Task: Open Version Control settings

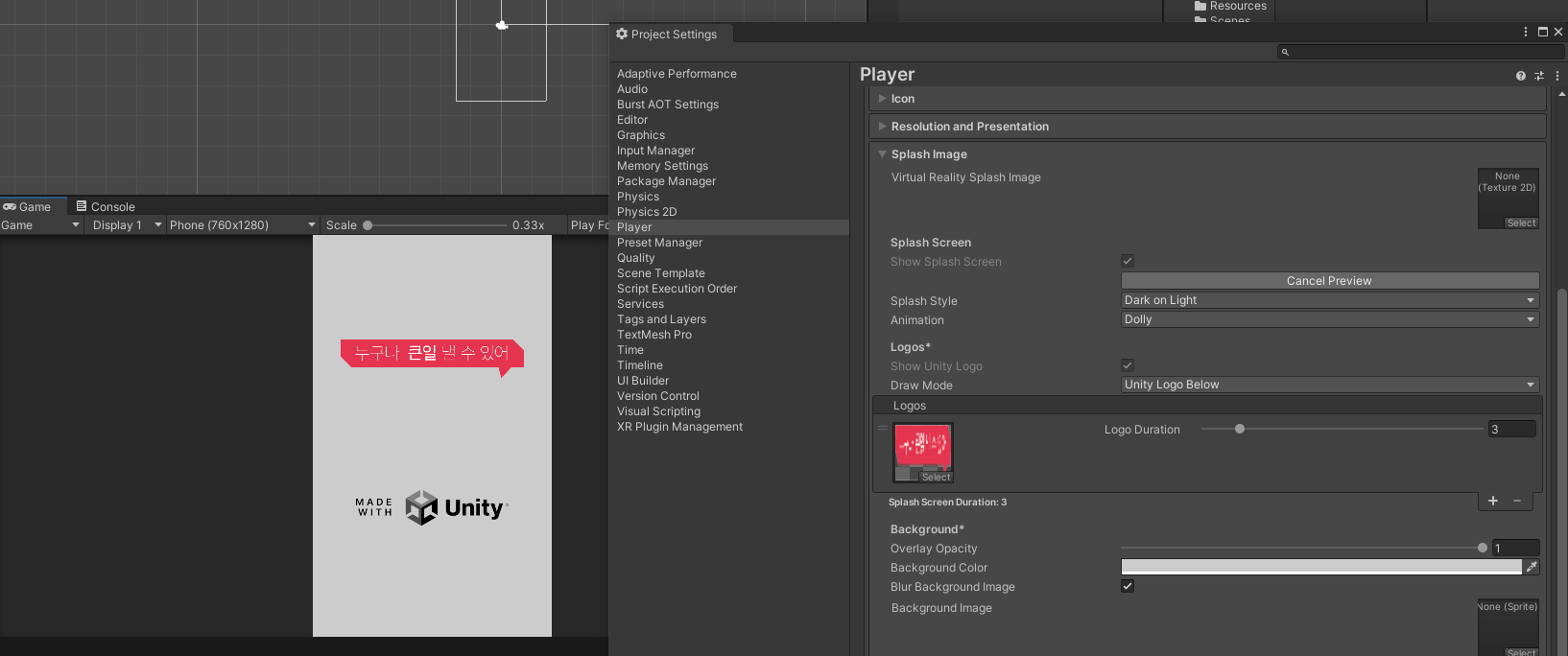Action: click(658, 396)
